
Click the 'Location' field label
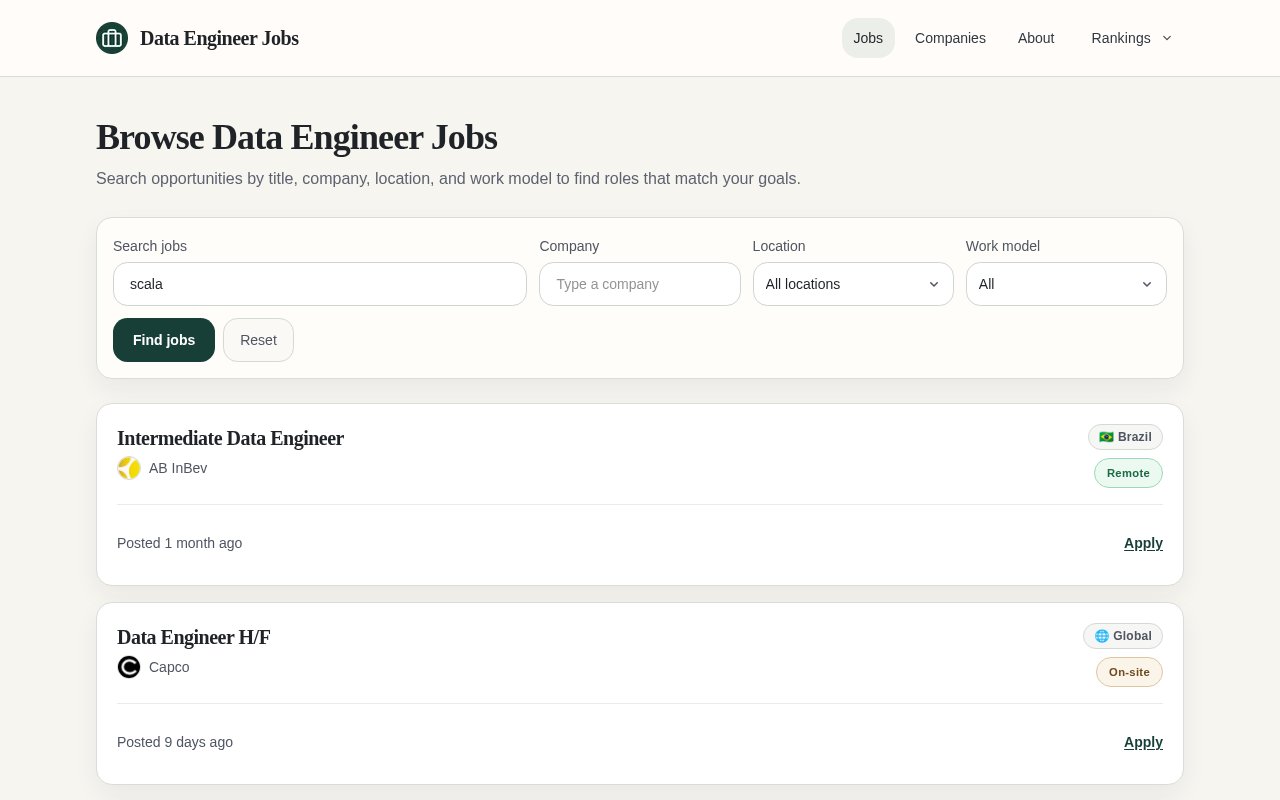779,246
